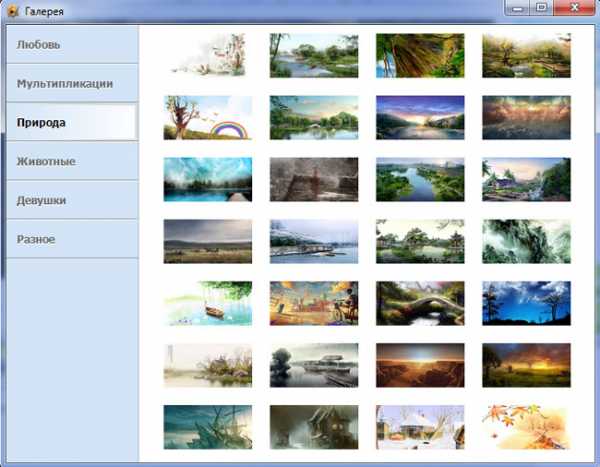Screen dimensions: 600x467
Task: Open the Любовь category
Action: coord(72,45)
